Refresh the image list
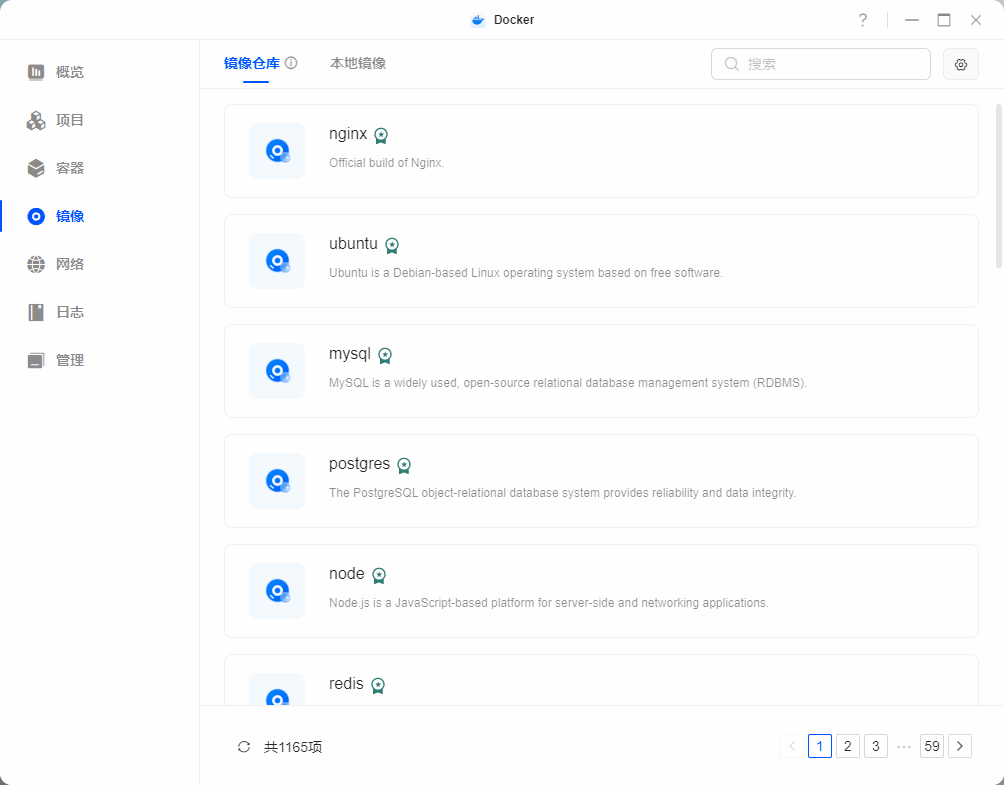This screenshot has width=1004, height=785. coord(244,747)
